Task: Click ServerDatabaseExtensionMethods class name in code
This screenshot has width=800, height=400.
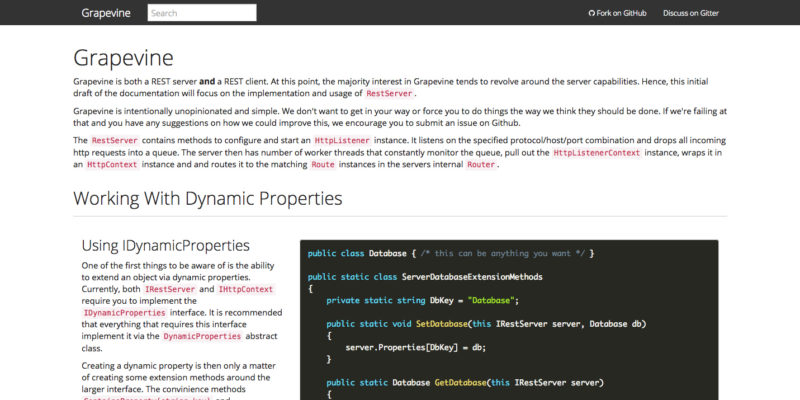Action: 472,276
